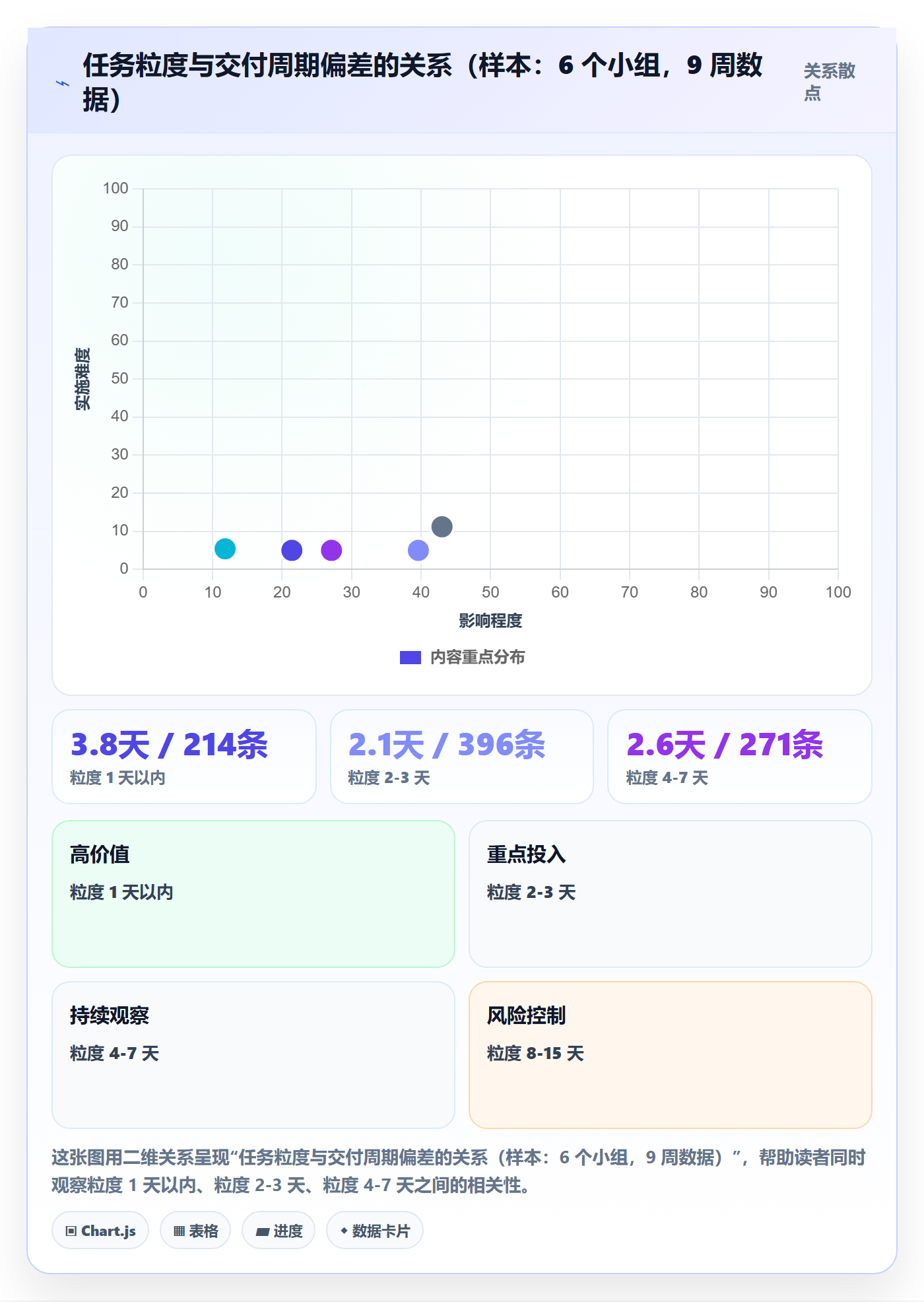Click the diamond icon in the 数据卡片 chip
Screen dimensions: 924x1302
[x=344, y=1231]
